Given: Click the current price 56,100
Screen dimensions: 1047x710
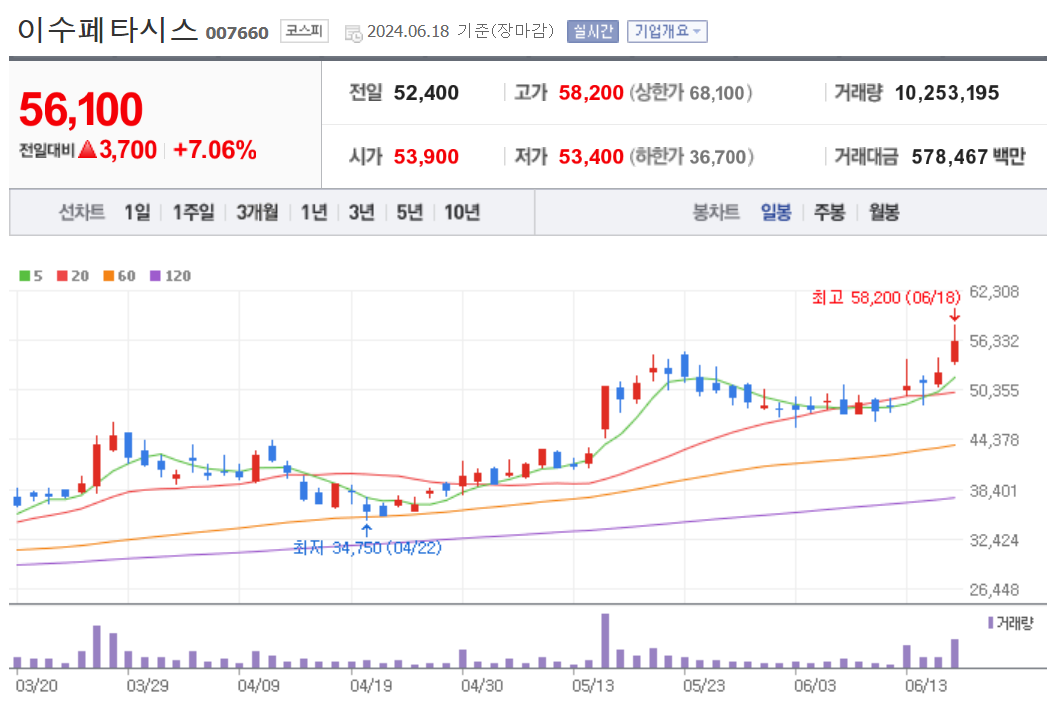Looking at the screenshot, I should [x=81, y=109].
